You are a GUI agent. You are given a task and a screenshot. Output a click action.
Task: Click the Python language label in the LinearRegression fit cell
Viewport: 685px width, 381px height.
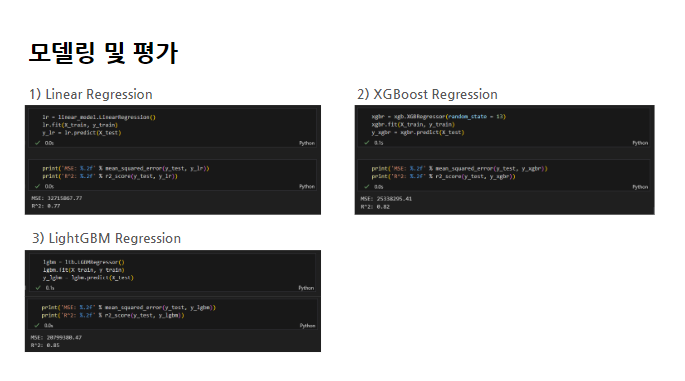point(307,143)
